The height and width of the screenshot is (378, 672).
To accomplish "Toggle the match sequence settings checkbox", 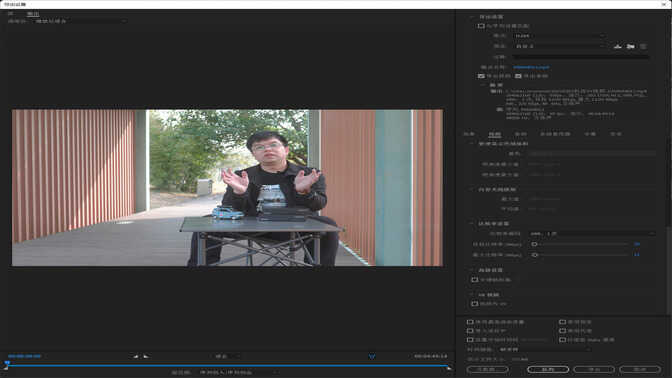I will [481, 26].
